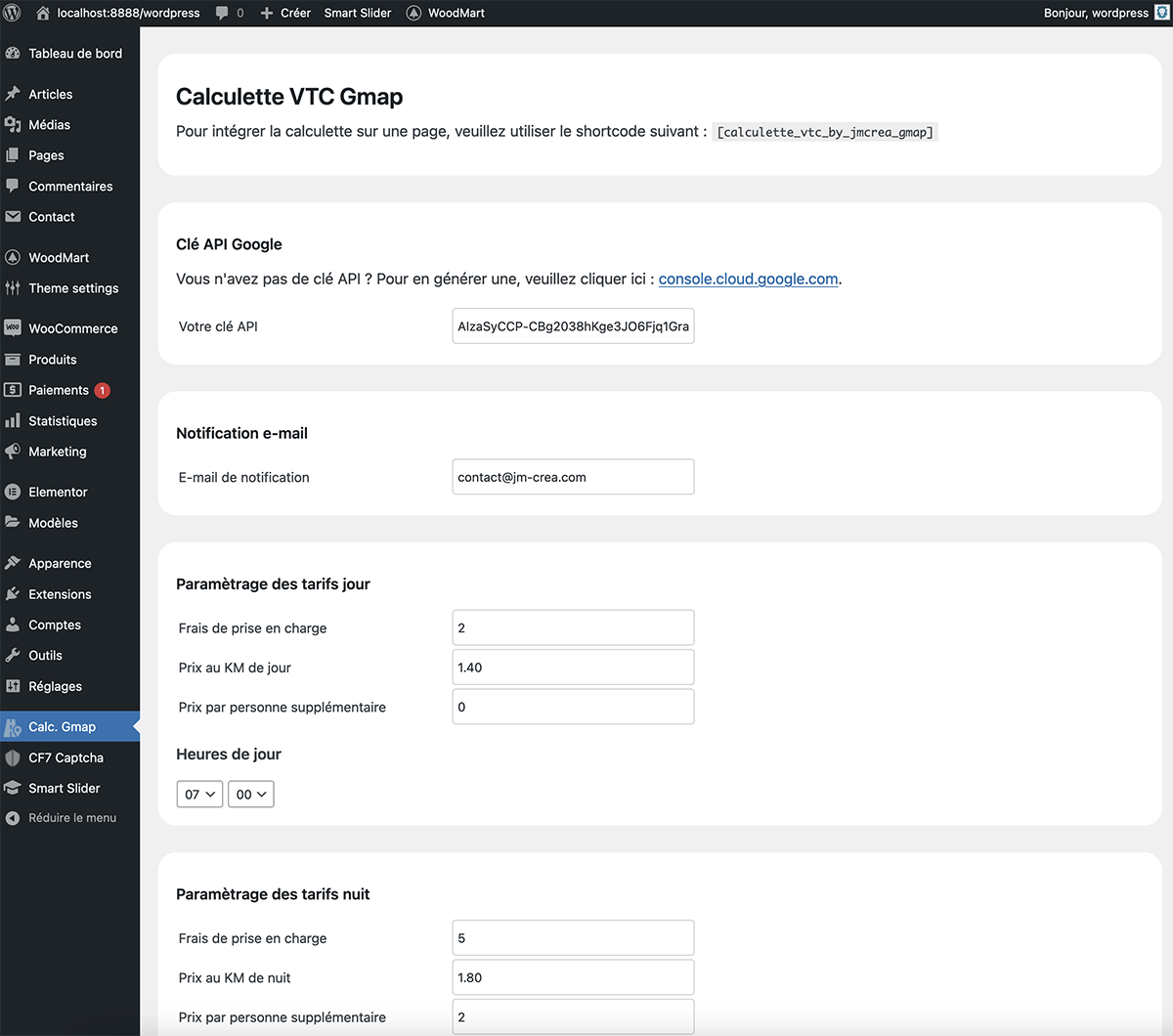Click the CF7 Captcha shield icon
1173x1036 pixels.
coord(13,757)
